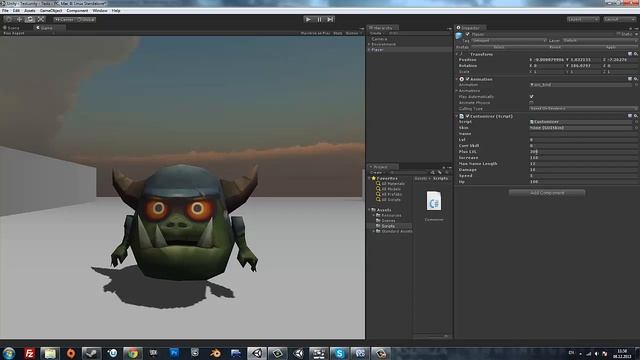The height and width of the screenshot is (360, 640).
Task: Select the Rotate tool
Action: click(30, 19)
